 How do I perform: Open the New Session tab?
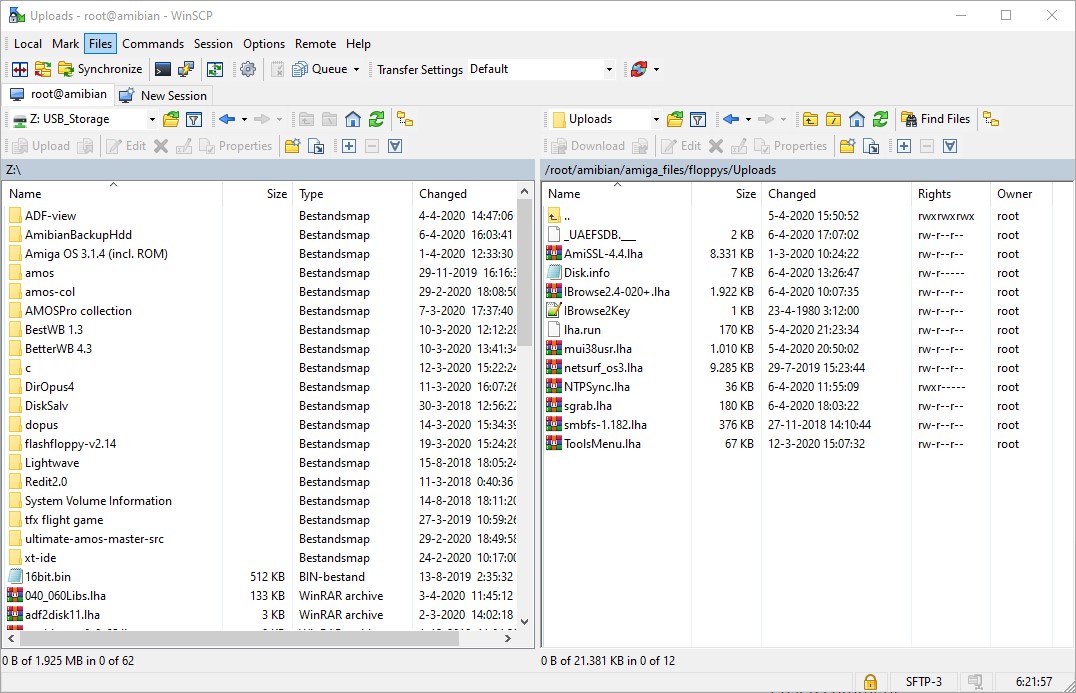click(x=163, y=95)
